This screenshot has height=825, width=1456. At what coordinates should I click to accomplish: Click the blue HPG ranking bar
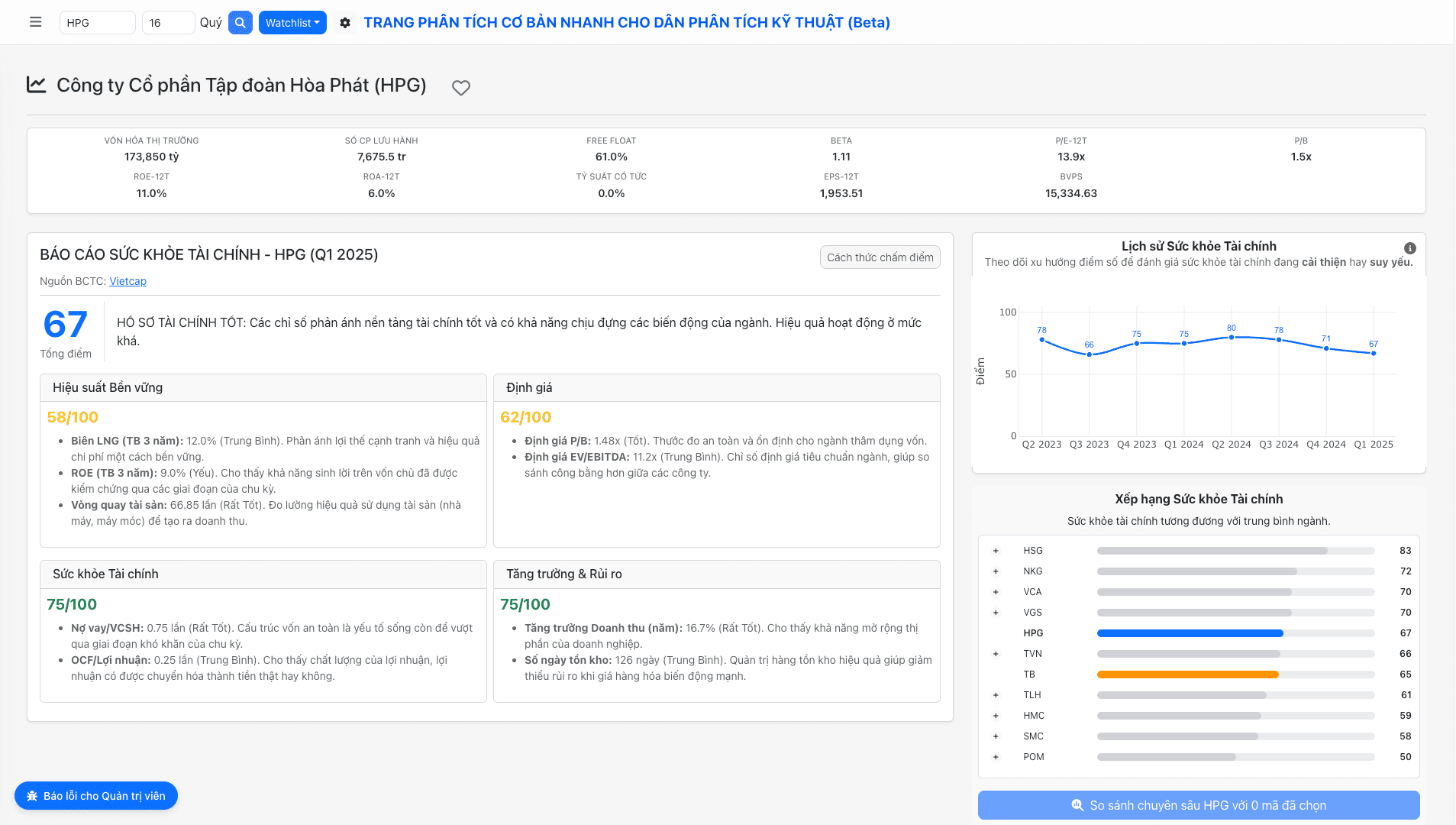pos(1190,633)
